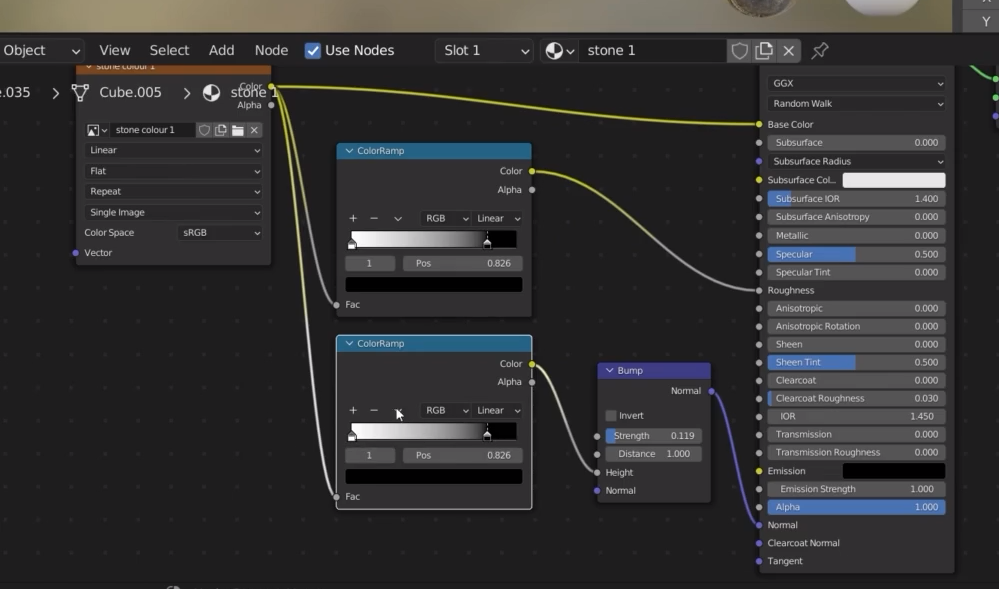
Task: Unlink the stone 1 material with X icon
Action: pos(789,50)
